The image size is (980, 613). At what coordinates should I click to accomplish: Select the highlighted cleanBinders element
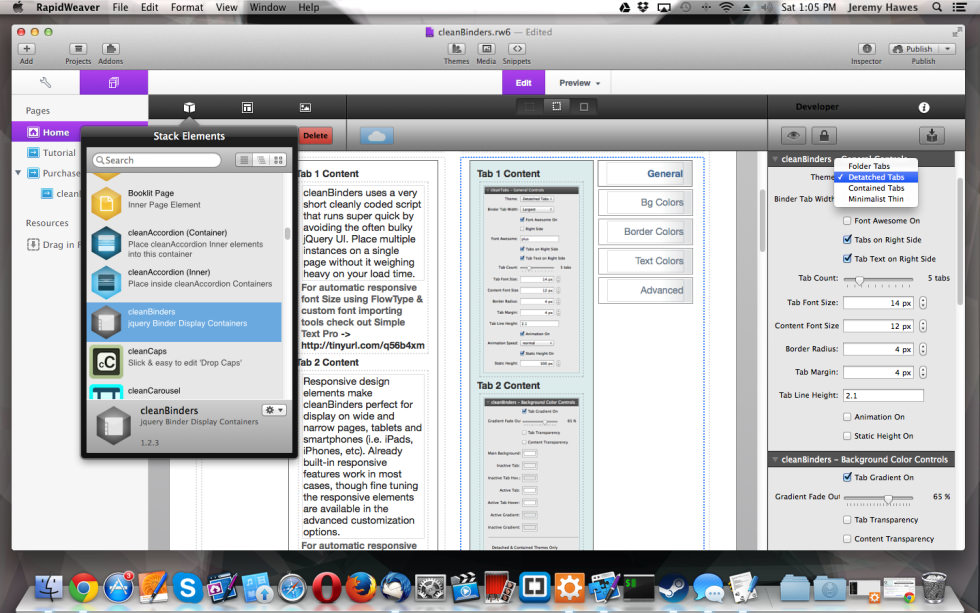tap(186, 322)
